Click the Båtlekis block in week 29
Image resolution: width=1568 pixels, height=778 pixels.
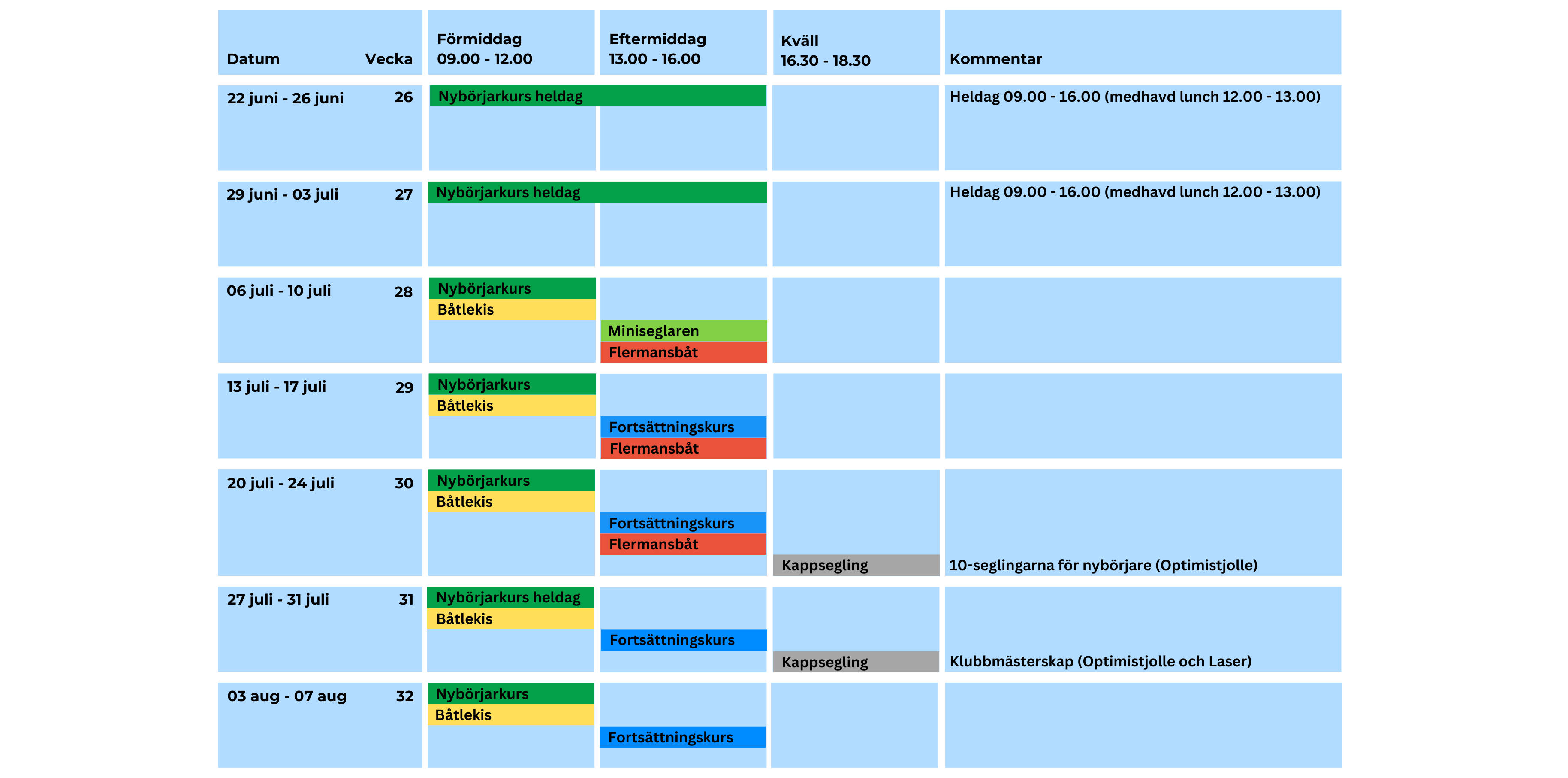tap(511, 406)
